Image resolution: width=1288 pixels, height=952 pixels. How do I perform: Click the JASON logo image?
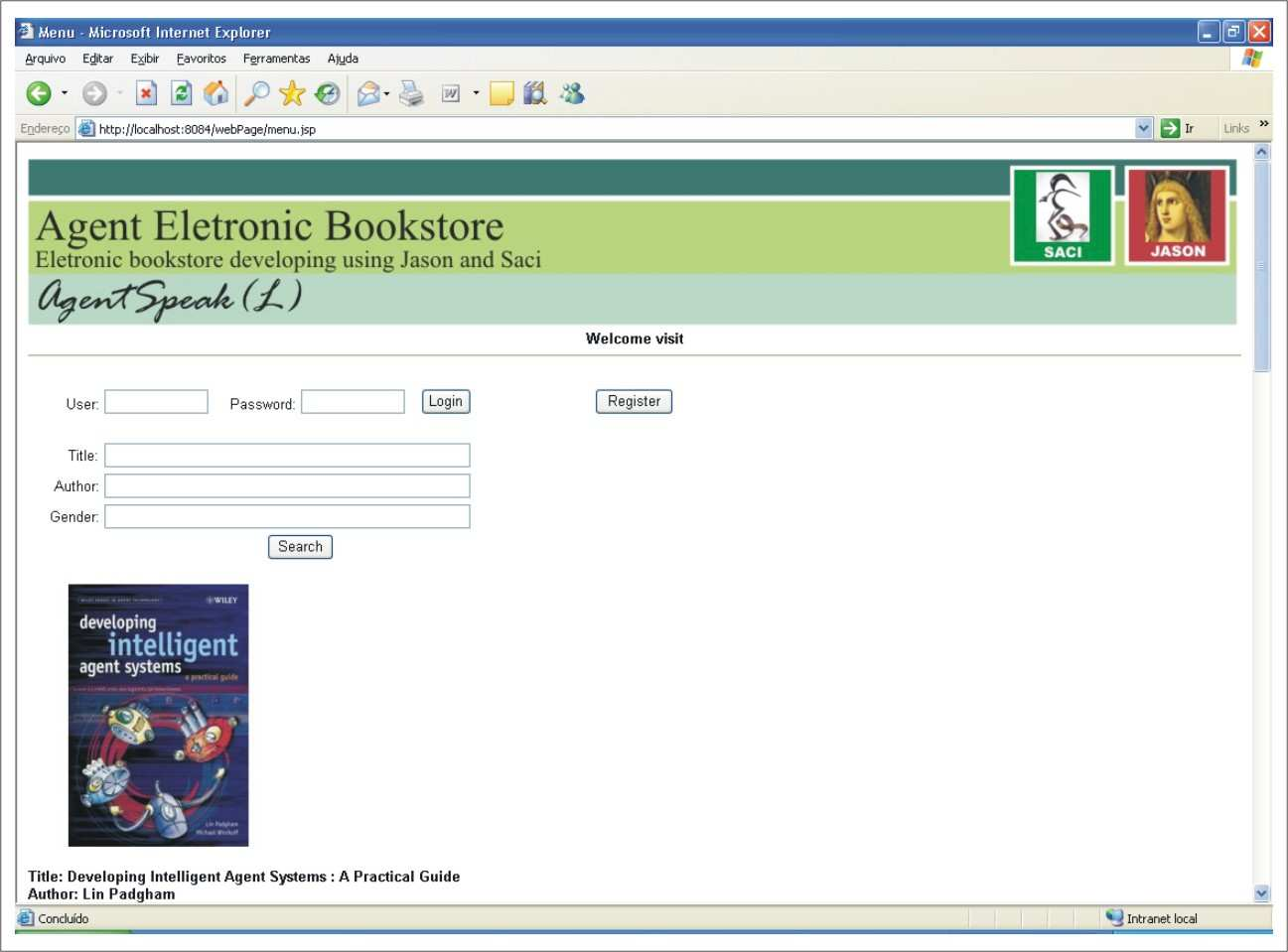pos(1178,215)
